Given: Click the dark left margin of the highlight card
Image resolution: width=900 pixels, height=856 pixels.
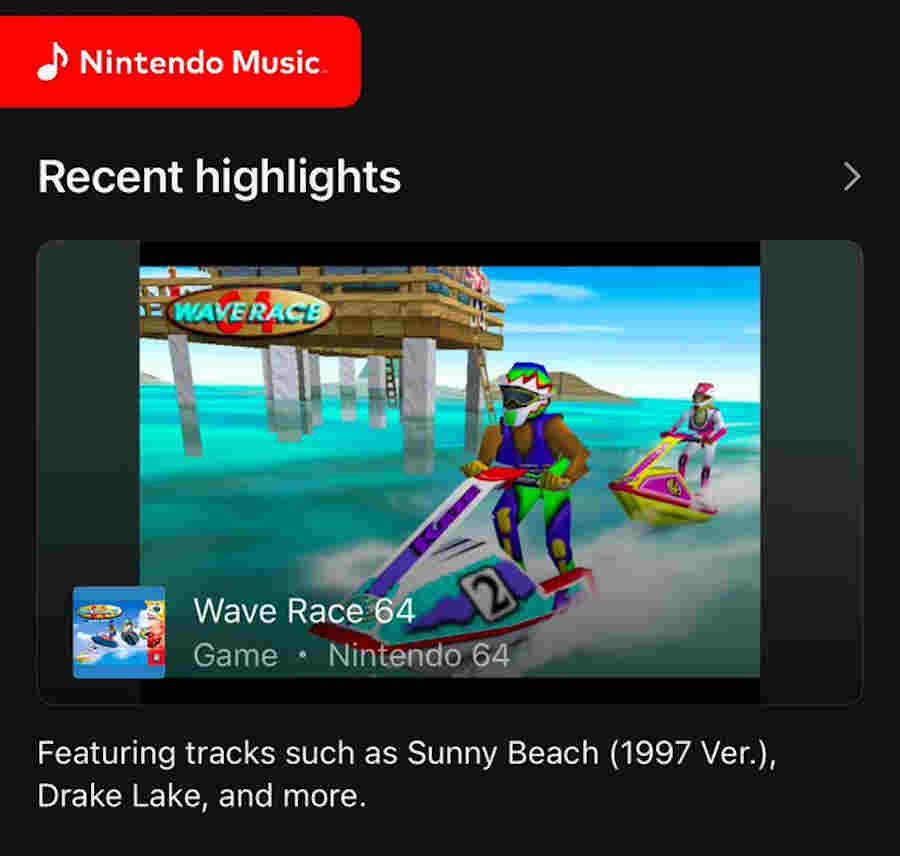Looking at the screenshot, I should click(88, 413).
